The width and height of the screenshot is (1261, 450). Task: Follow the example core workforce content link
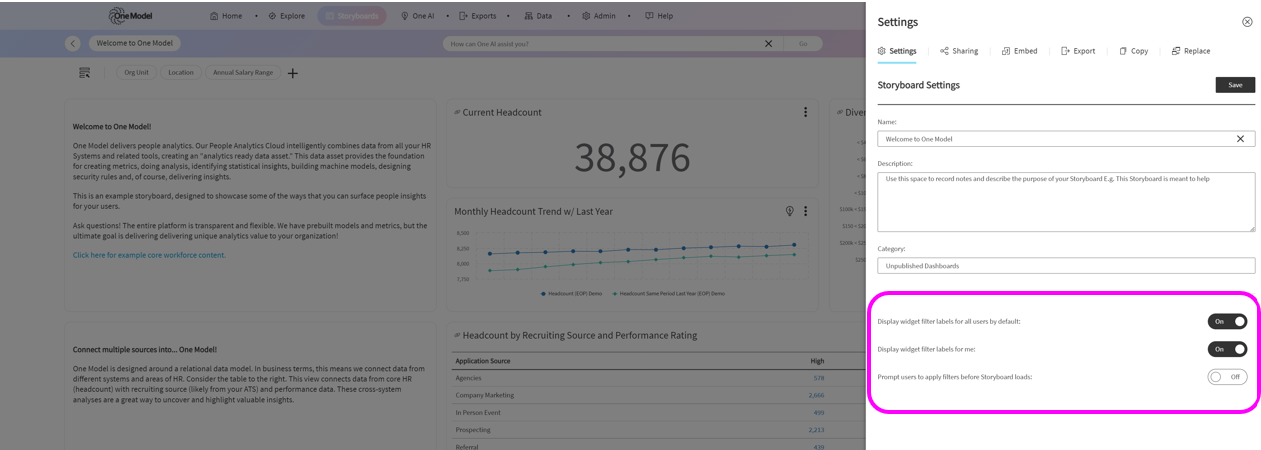(x=149, y=255)
